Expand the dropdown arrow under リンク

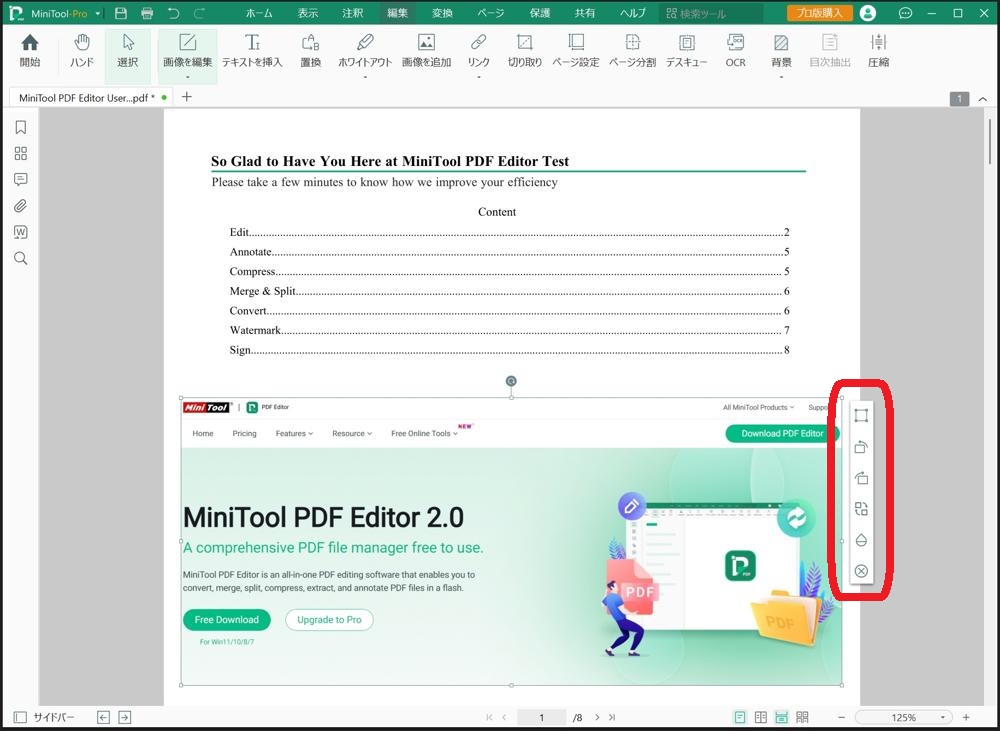(478, 77)
